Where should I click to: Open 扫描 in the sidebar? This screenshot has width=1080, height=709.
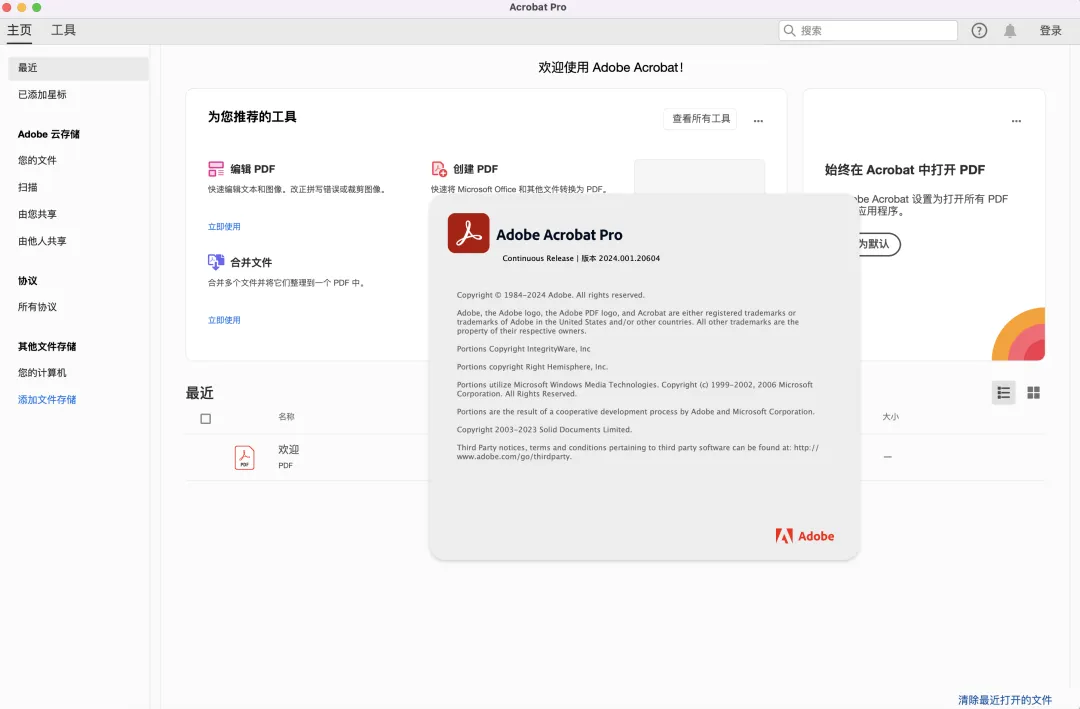tap(28, 187)
